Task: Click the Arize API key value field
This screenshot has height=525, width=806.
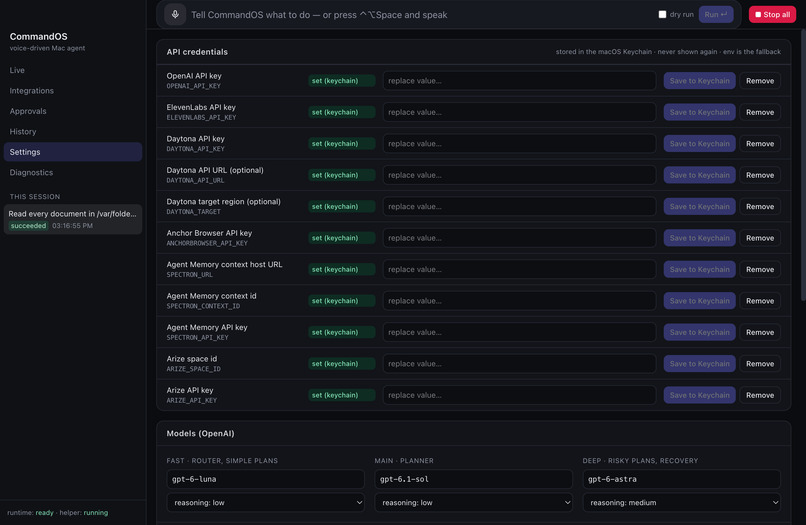Action: coord(519,395)
